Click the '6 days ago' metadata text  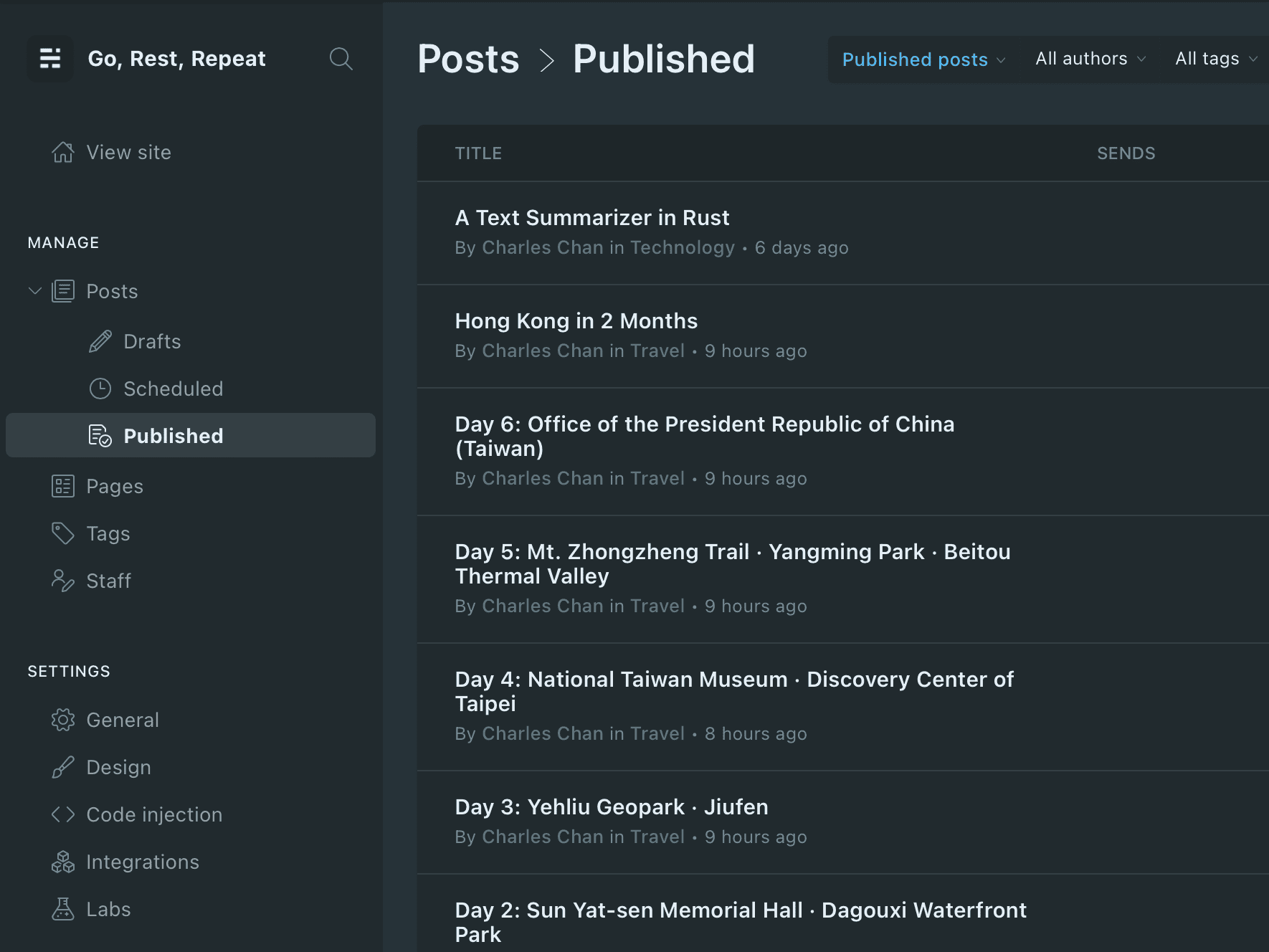(802, 248)
